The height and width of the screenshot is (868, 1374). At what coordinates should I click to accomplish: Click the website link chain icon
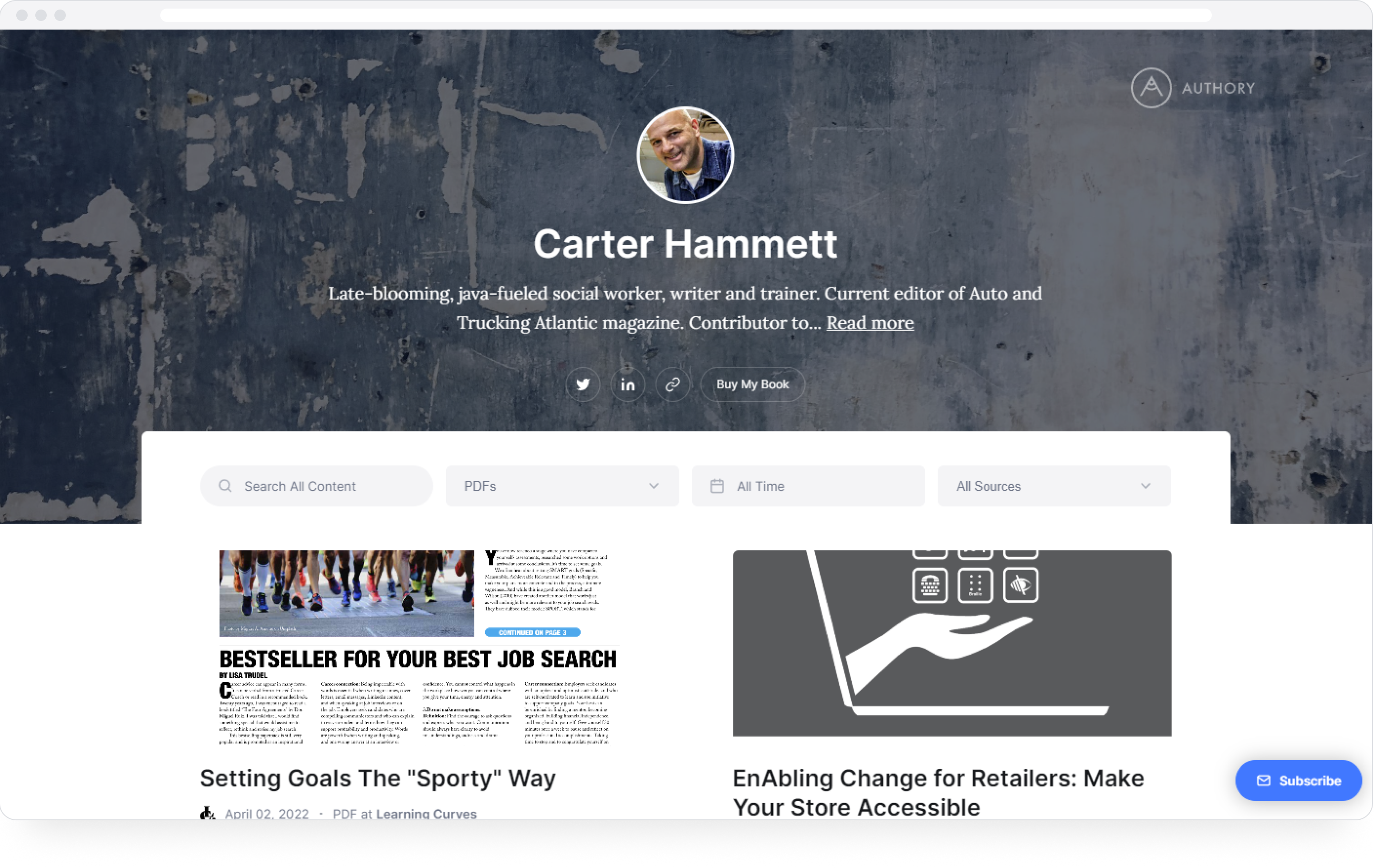(x=673, y=384)
